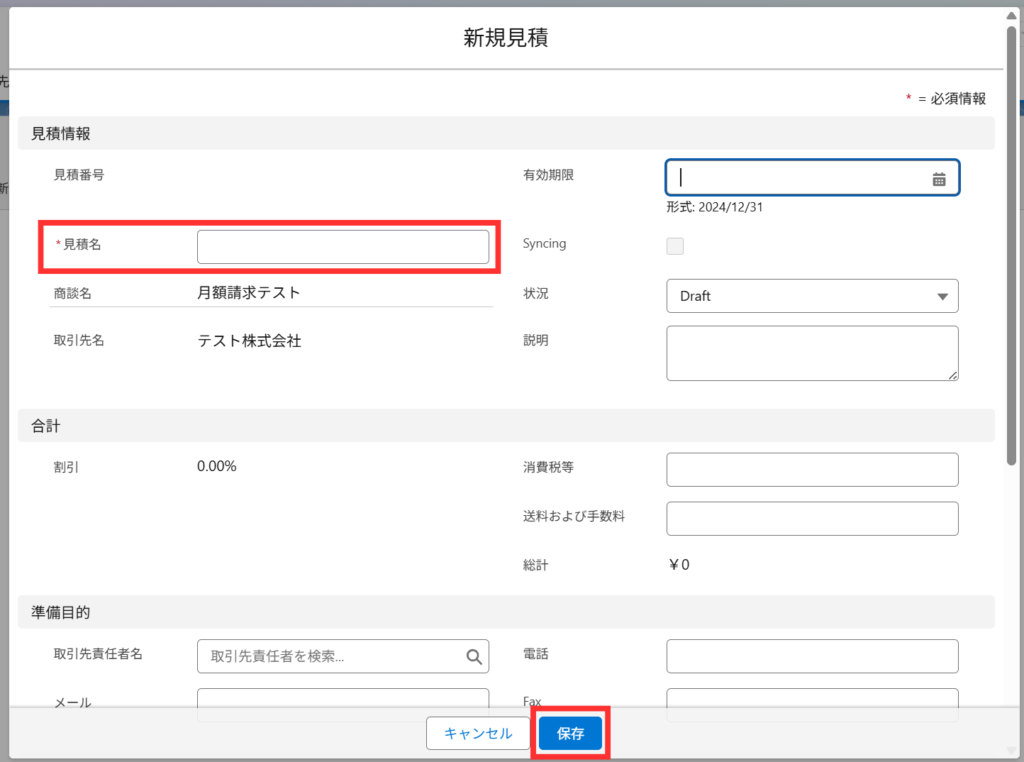
Task: Click the 送料および手数料 input field
Action: coord(812,518)
